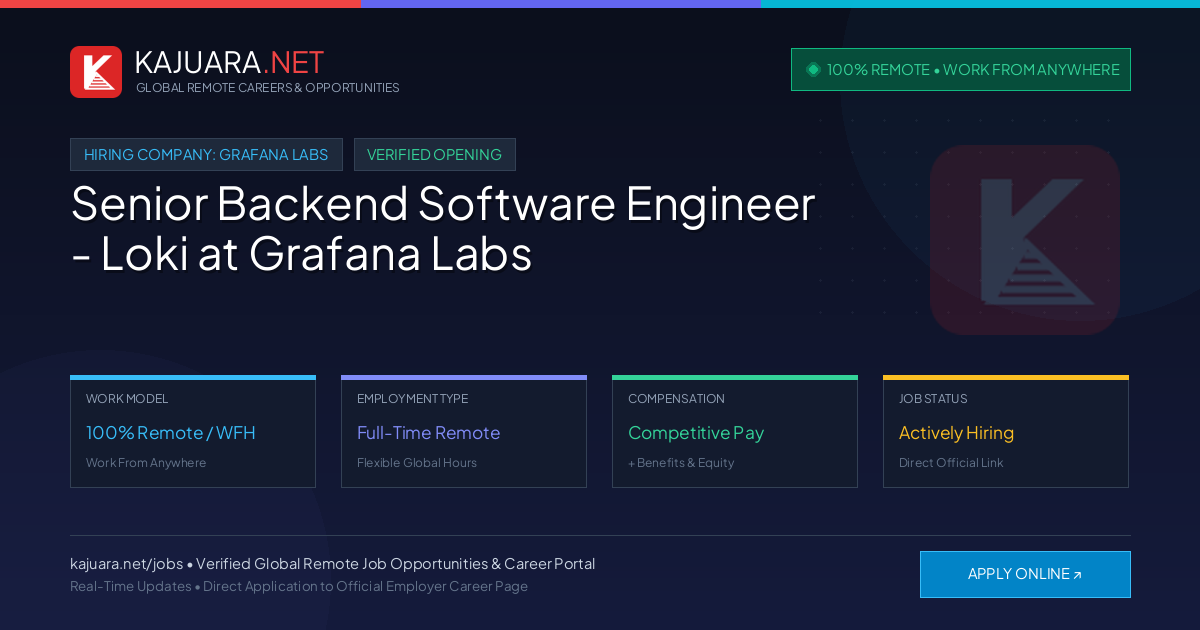Click the Apply Online button
The image size is (1200, 630).
(1025, 574)
